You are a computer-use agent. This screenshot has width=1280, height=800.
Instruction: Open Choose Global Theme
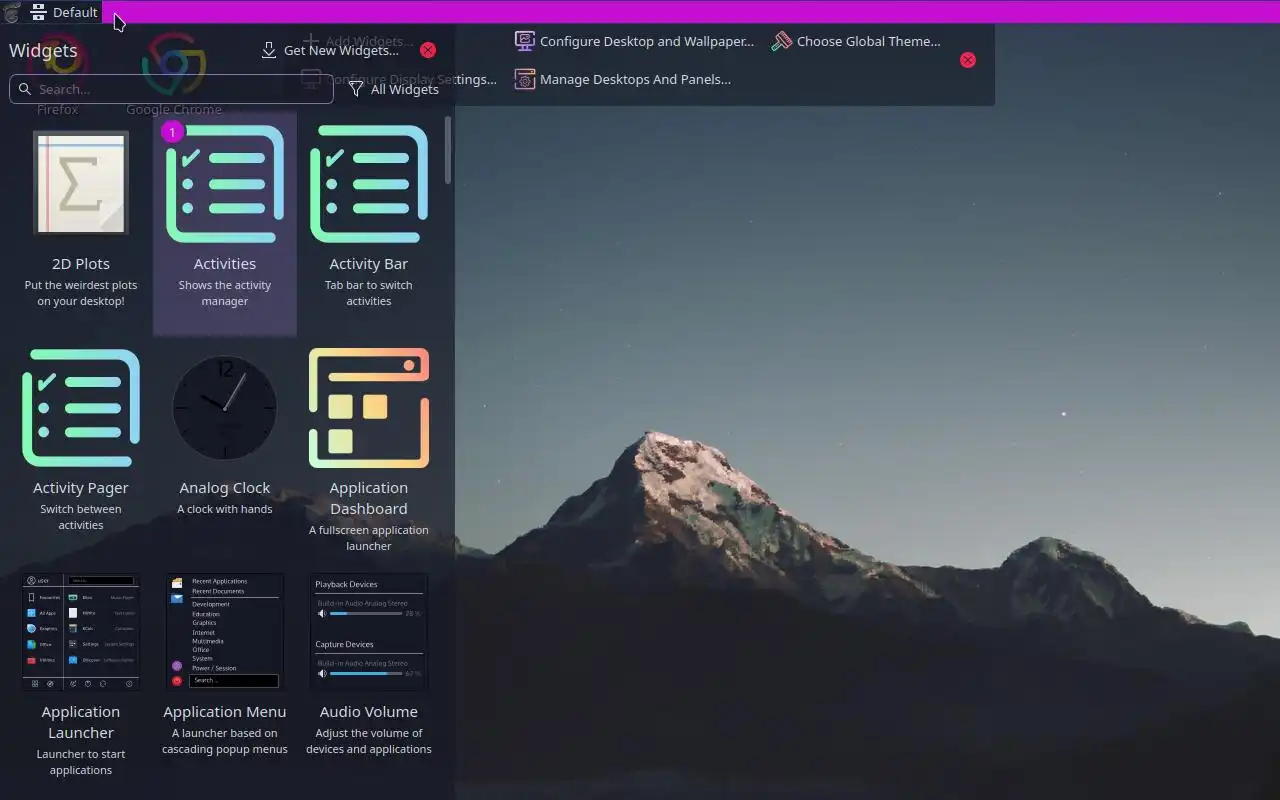856,41
